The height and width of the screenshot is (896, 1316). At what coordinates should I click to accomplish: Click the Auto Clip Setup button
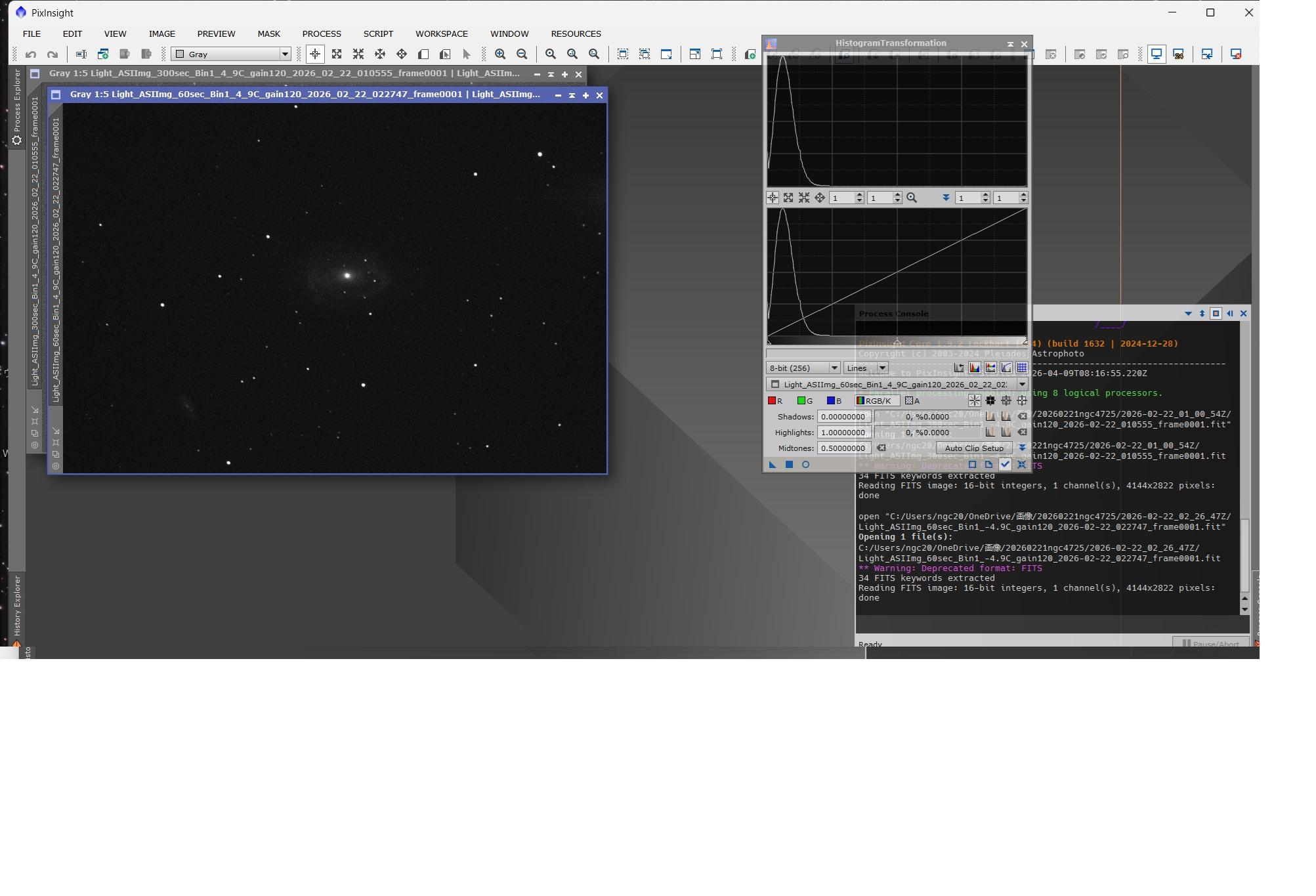coord(973,448)
